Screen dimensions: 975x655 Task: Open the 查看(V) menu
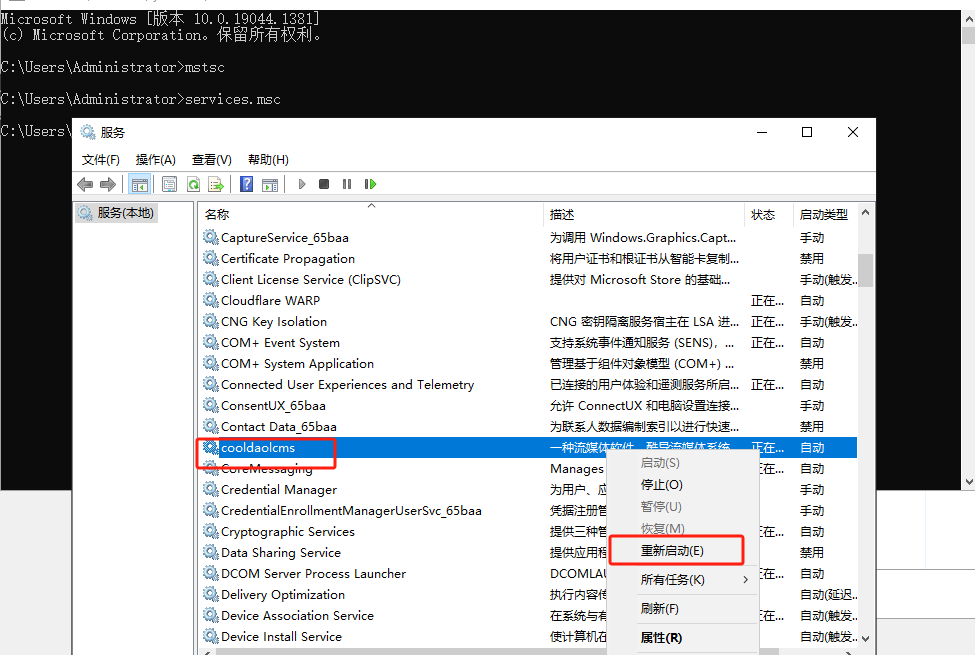click(x=211, y=159)
